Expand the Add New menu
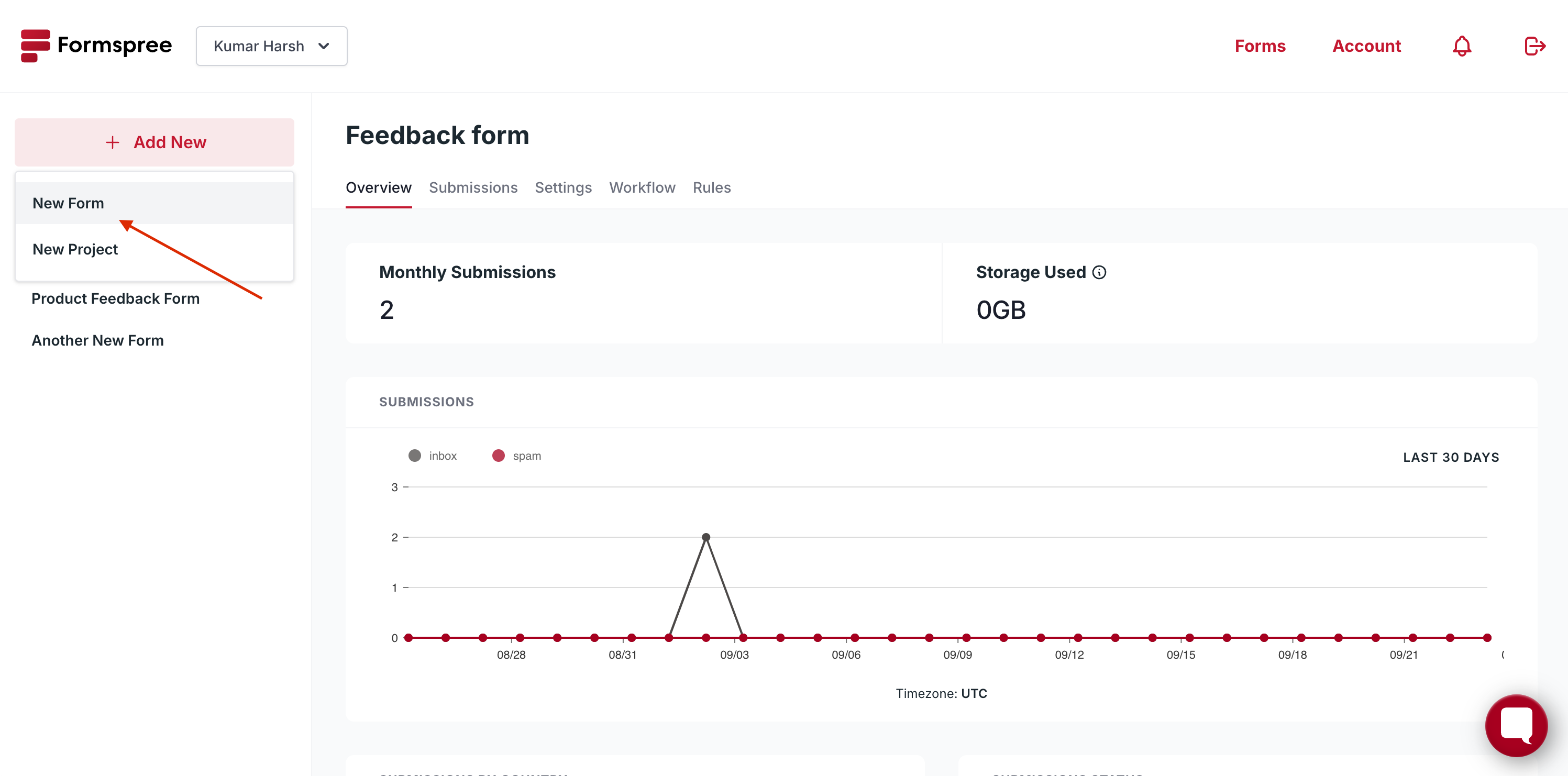 tap(154, 142)
